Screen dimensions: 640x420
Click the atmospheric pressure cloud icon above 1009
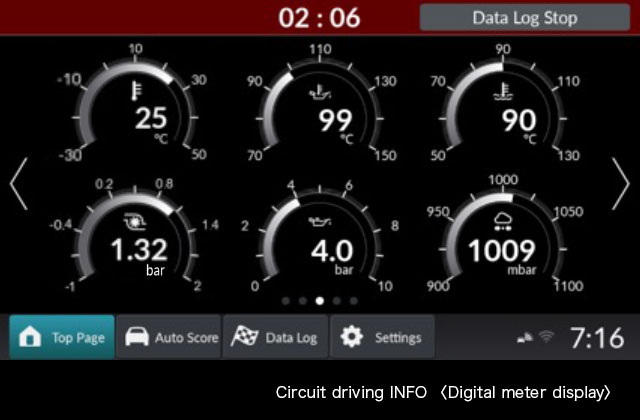[504, 222]
